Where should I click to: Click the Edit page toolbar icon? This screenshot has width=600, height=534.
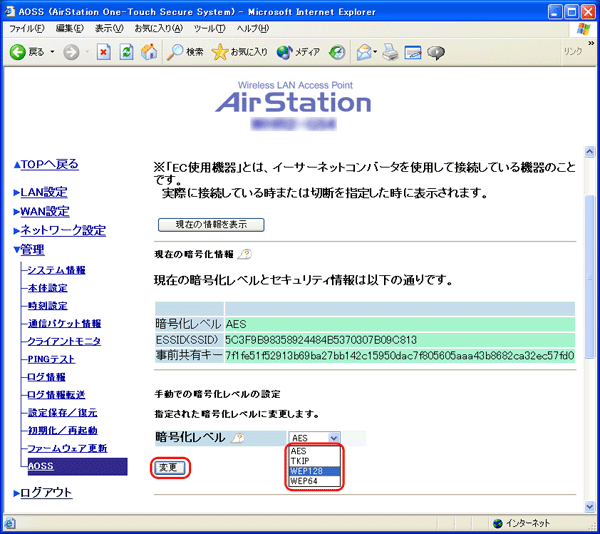412,52
